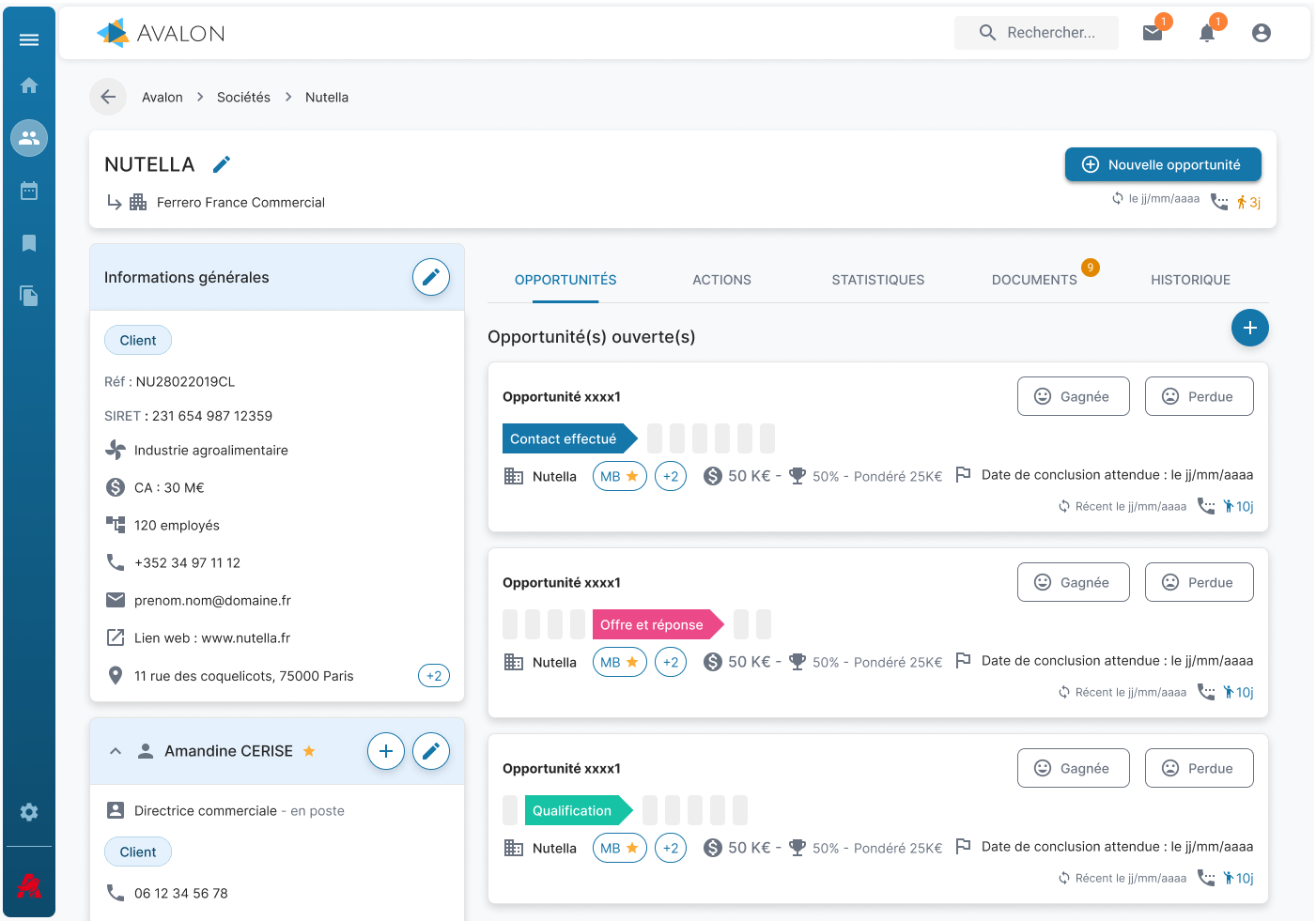Image resolution: width=1316 pixels, height=921 pixels.
Task: Expand the +2 additional addresses badge
Action: tap(434, 676)
